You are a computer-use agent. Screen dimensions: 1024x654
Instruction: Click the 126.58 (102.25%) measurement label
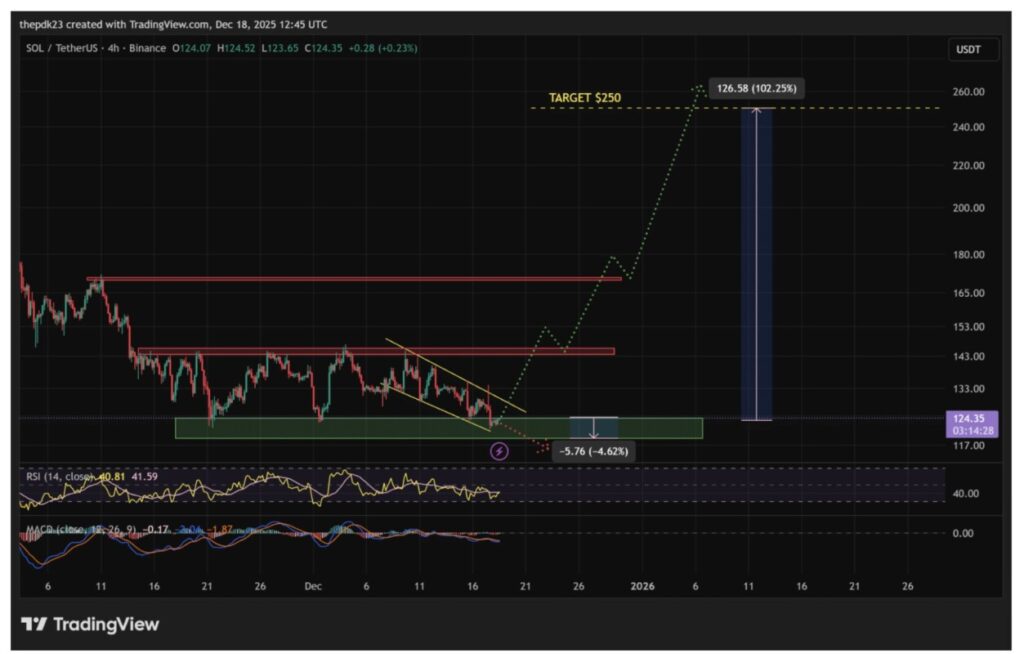click(x=758, y=89)
